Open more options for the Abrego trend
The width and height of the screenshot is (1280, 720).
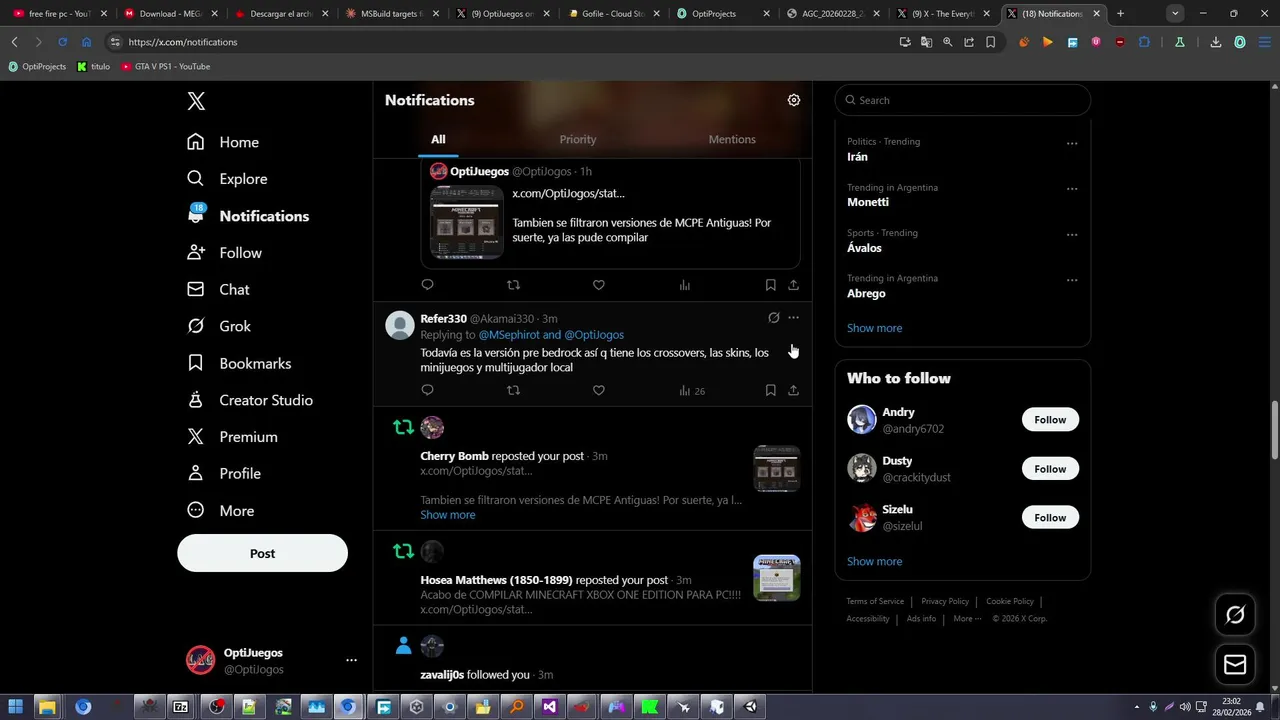1072,280
